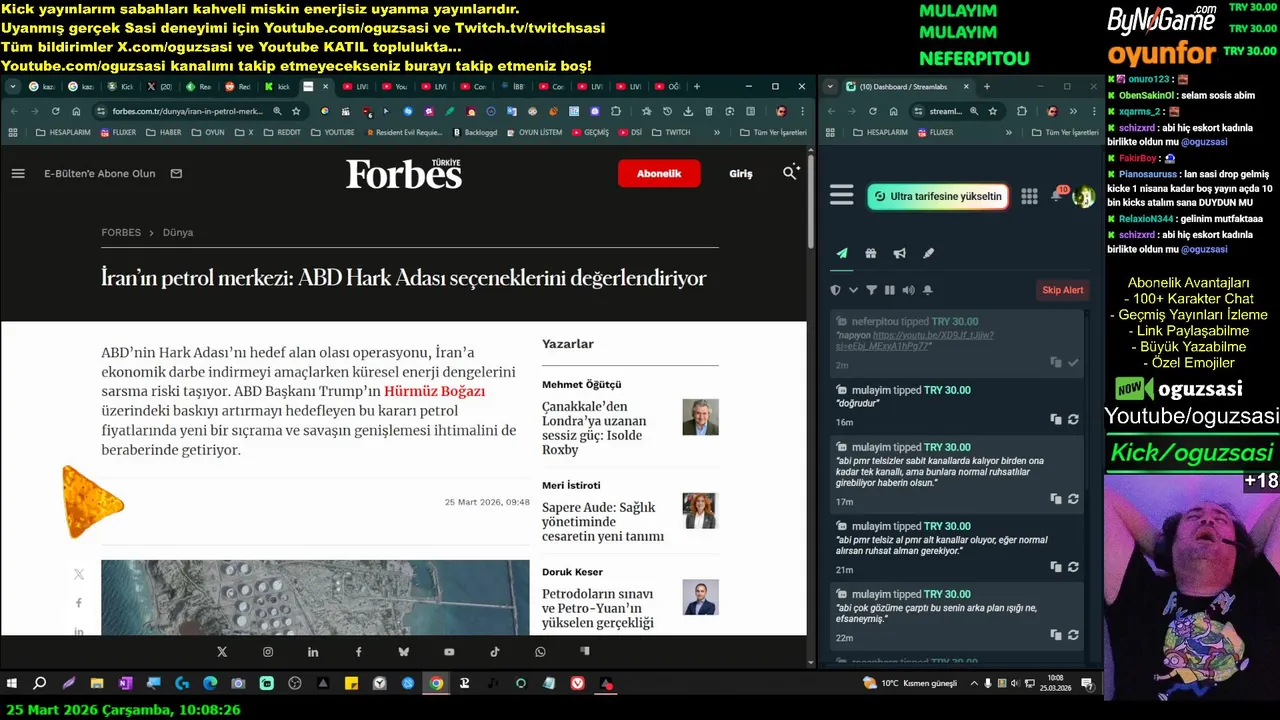Open Instagram icon in the Forbes bottom bar
1280x720 pixels.
pyautogui.click(x=268, y=652)
